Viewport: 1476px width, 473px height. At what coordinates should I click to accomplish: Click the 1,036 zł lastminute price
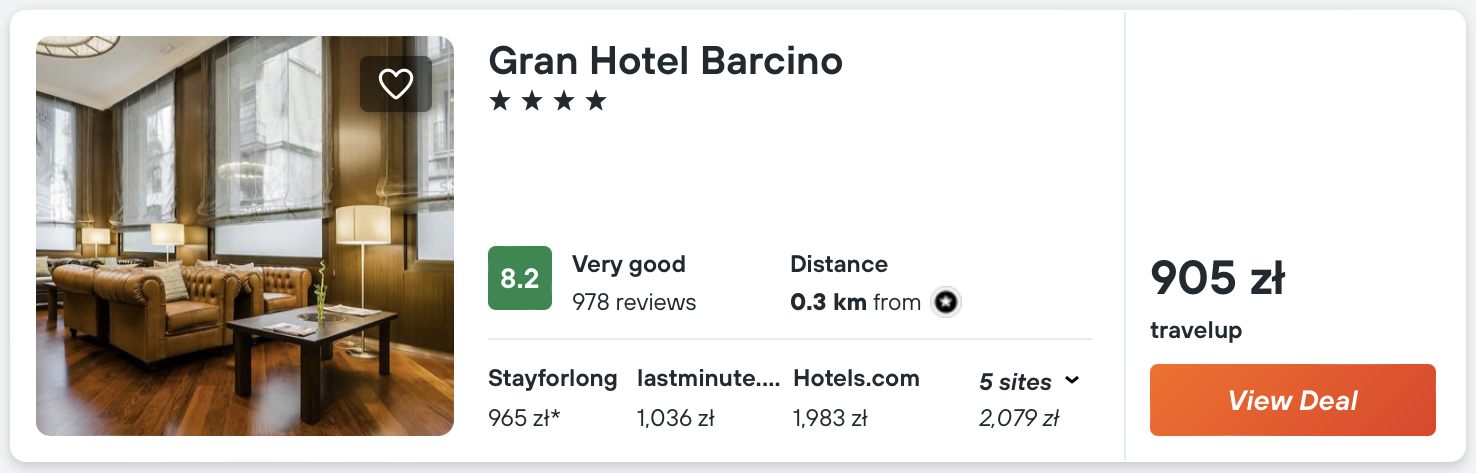675,418
